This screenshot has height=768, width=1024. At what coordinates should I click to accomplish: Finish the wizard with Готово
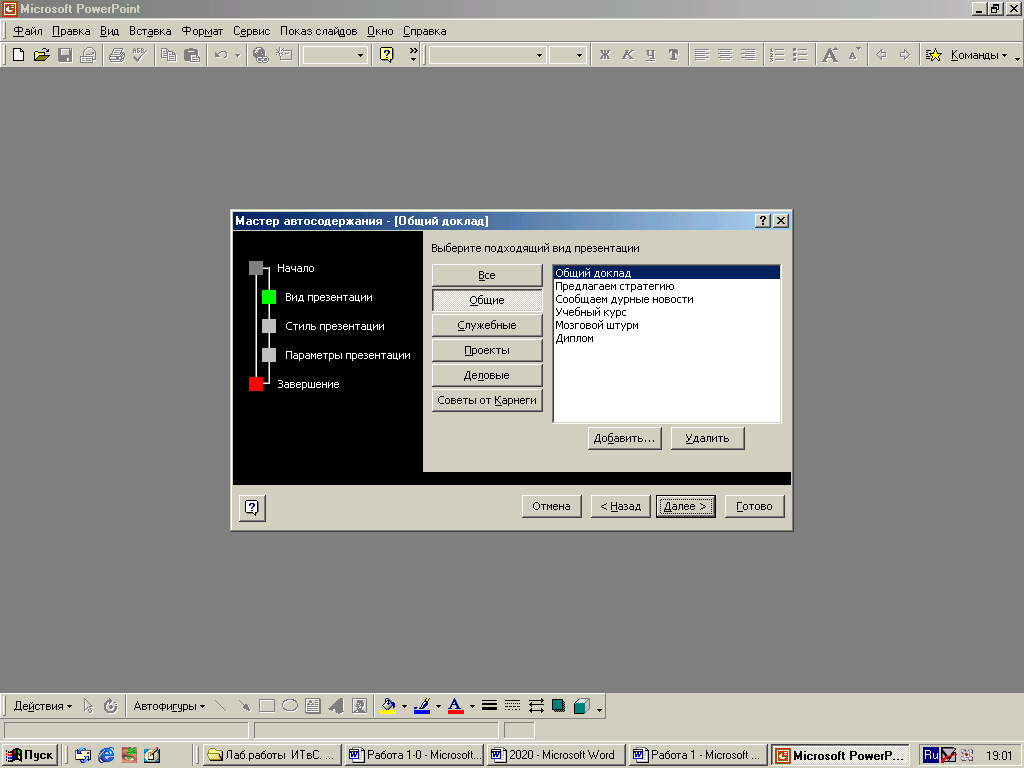(x=754, y=506)
